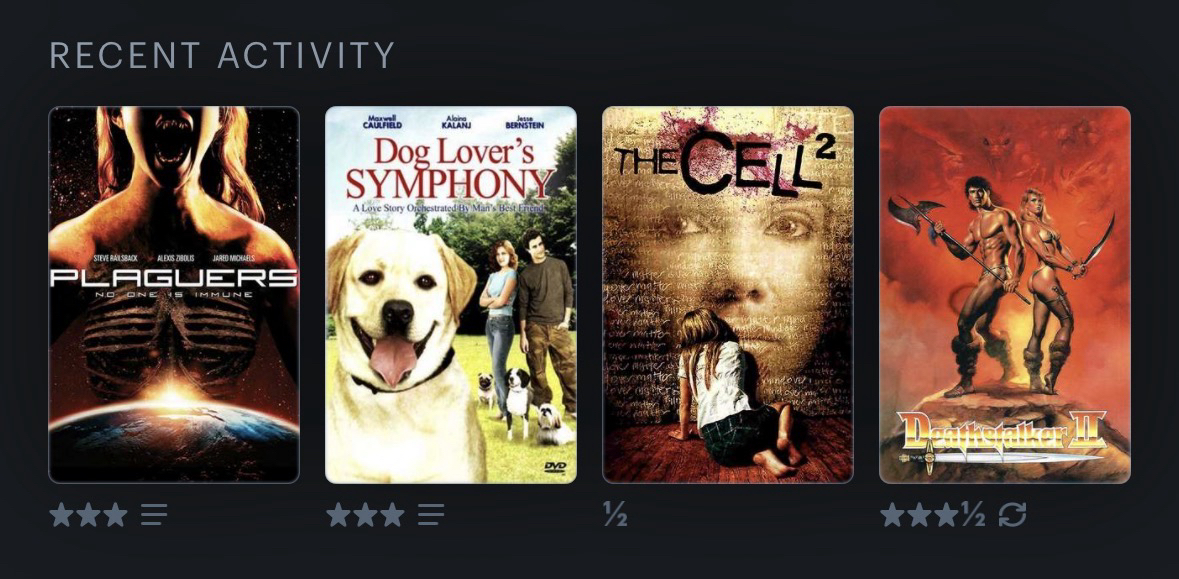Click the rewatch icon under Deathstalker II

click(1012, 515)
